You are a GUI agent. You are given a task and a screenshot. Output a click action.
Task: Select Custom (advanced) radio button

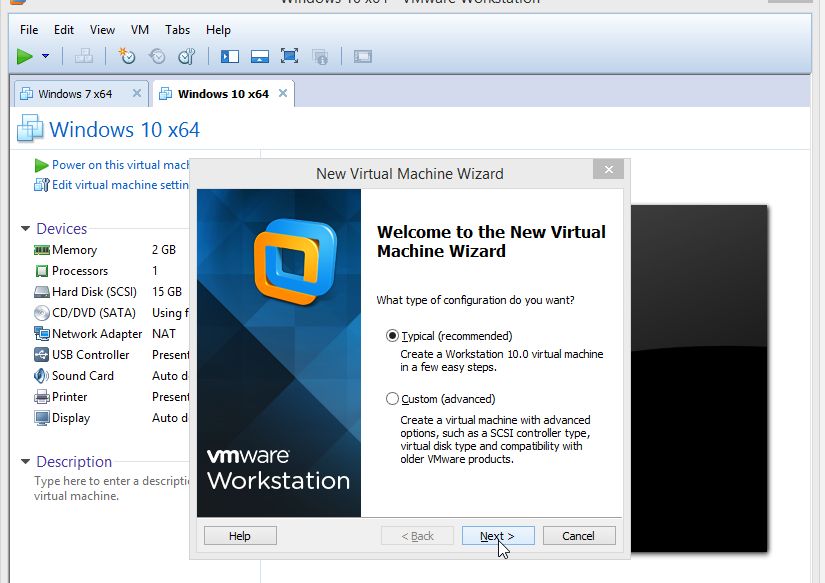click(392, 399)
